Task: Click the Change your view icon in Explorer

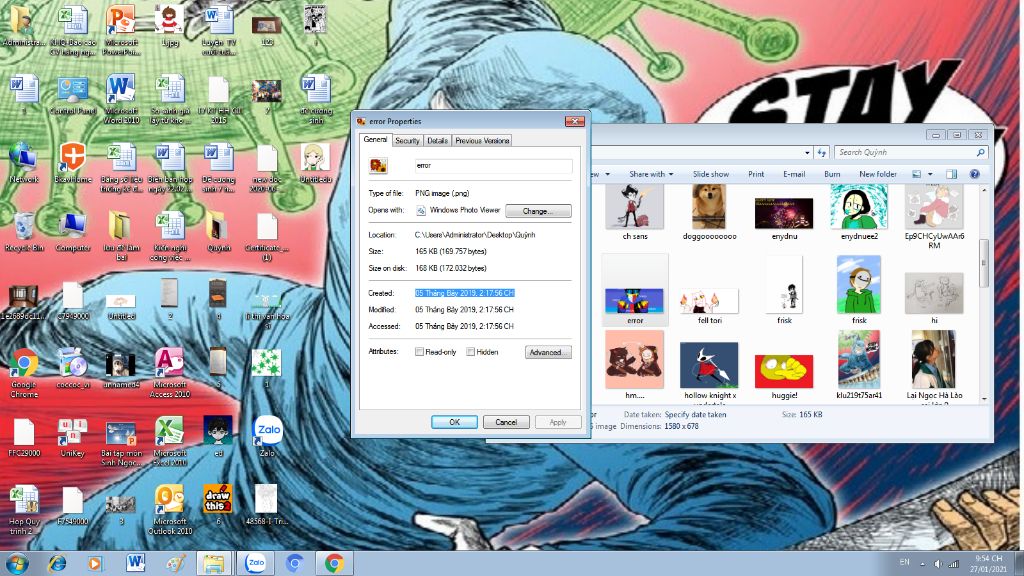Action: pyautogui.click(x=917, y=174)
